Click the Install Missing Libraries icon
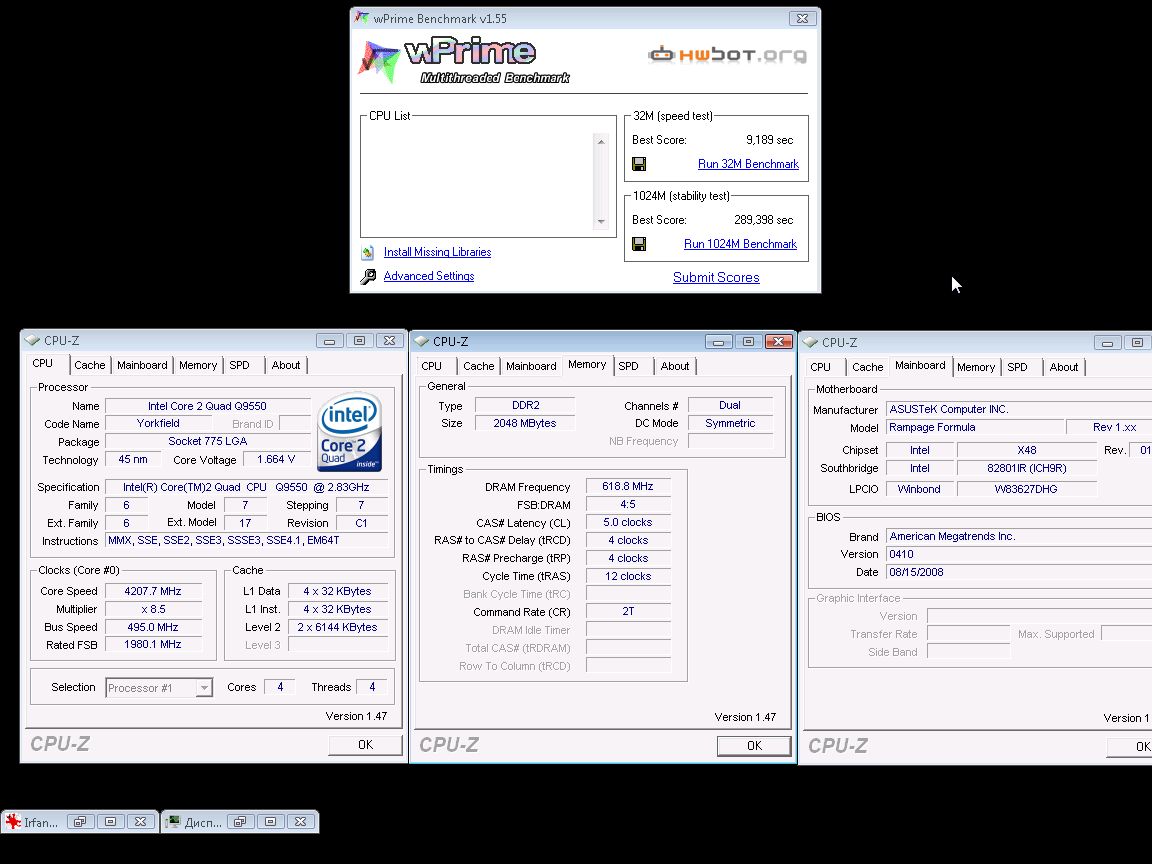The image size is (1152, 864). tap(368, 253)
